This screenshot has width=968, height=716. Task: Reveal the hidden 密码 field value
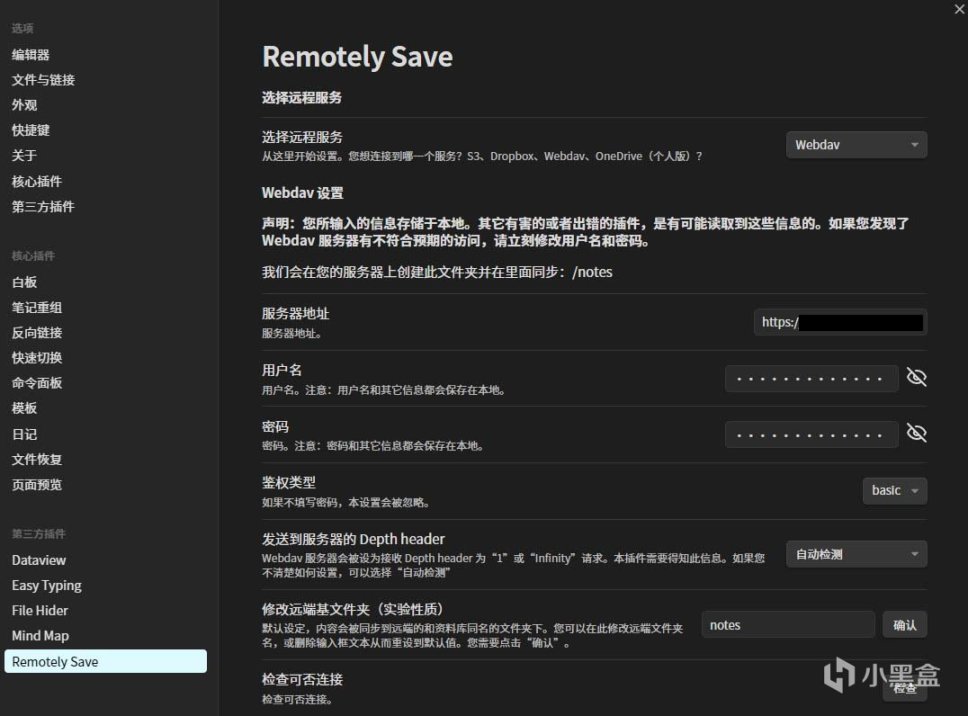click(916, 433)
